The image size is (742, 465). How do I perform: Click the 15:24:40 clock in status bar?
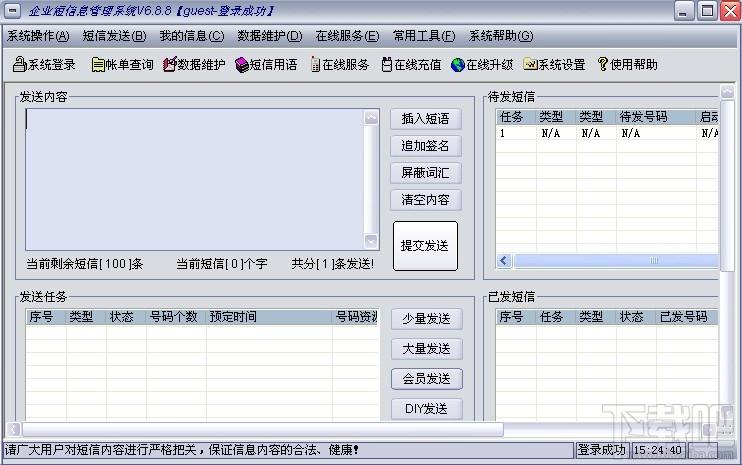[x=658, y=450]
